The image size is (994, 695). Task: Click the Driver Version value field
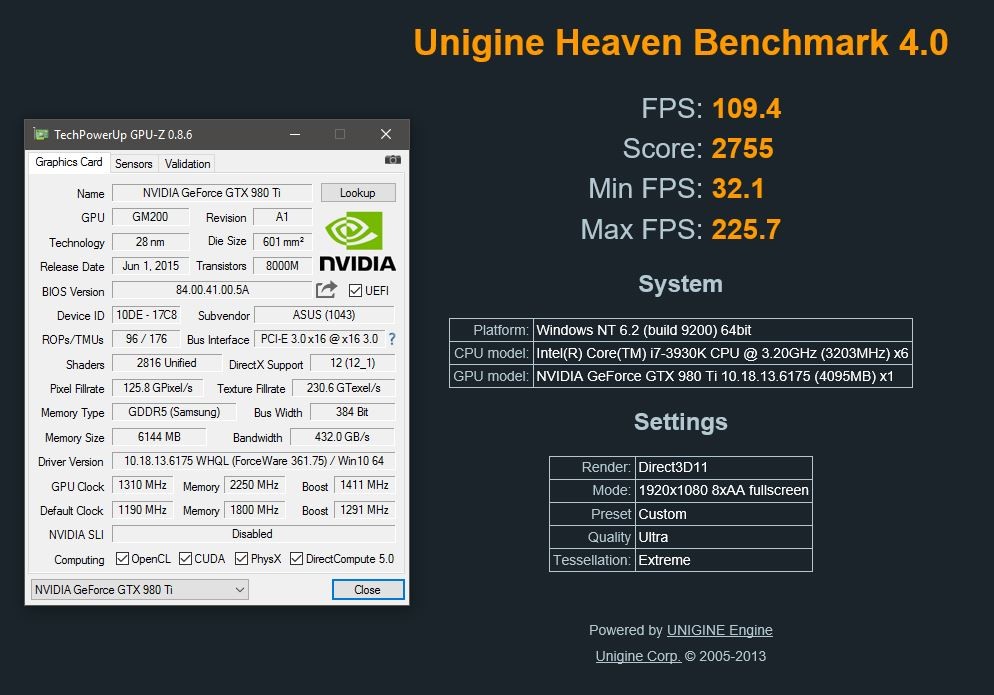click(x=254, y=461)
